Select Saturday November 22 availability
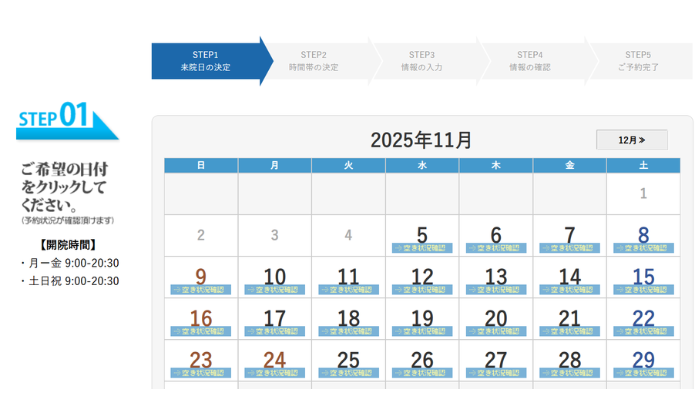 (x=643, y=331)
